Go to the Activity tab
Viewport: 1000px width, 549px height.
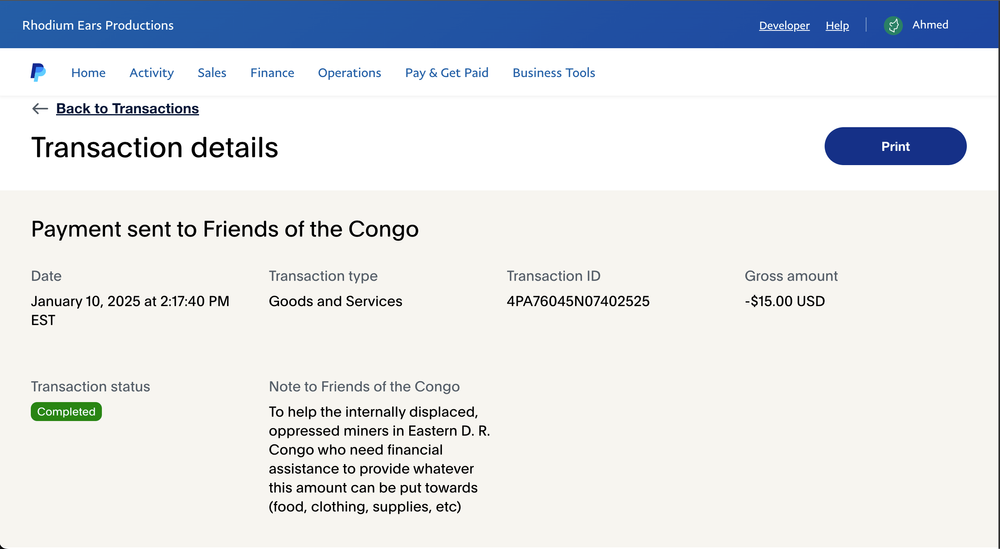coord(151,73)
